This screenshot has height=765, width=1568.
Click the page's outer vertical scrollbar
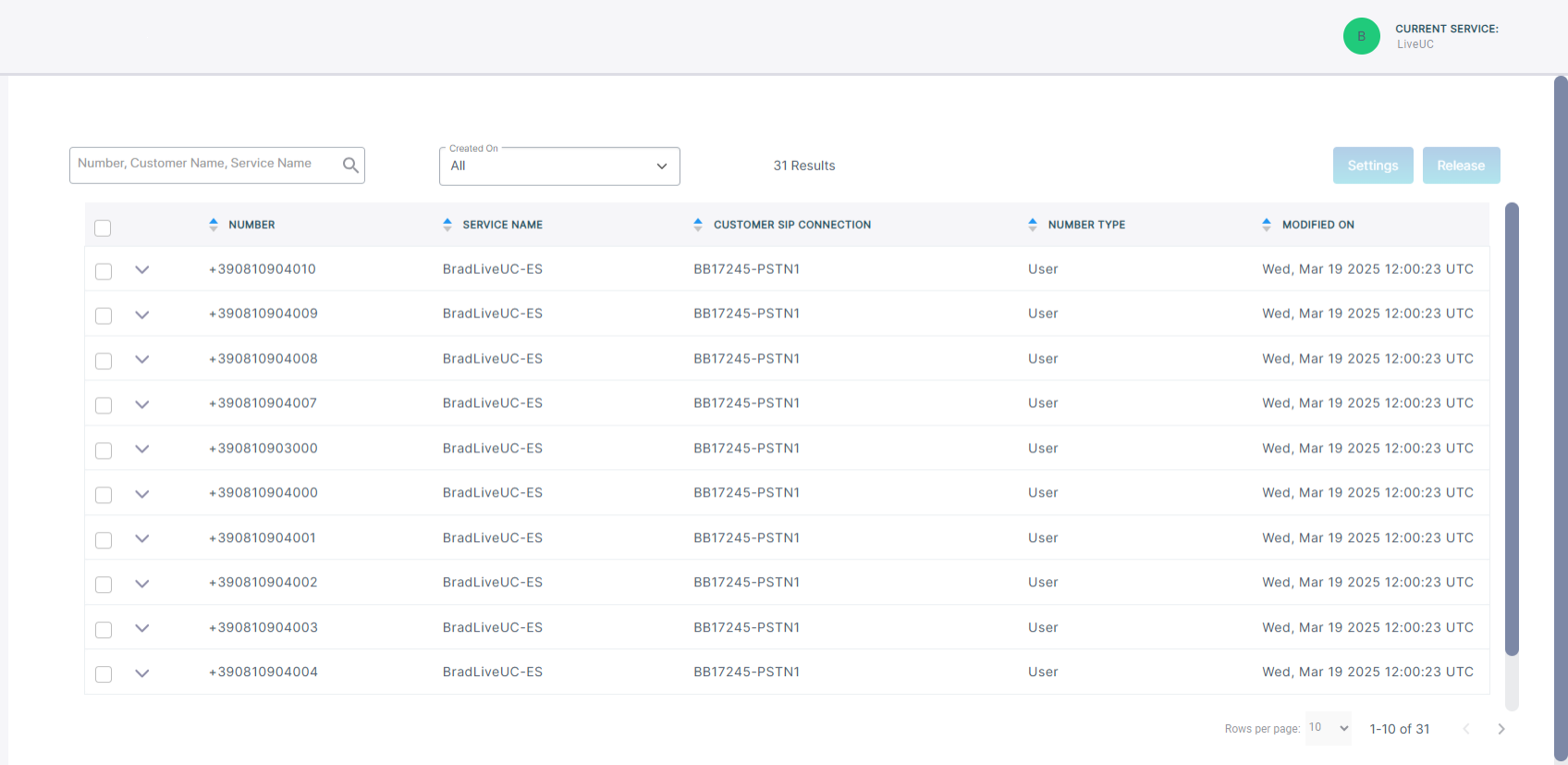[x=1561, y=418]
